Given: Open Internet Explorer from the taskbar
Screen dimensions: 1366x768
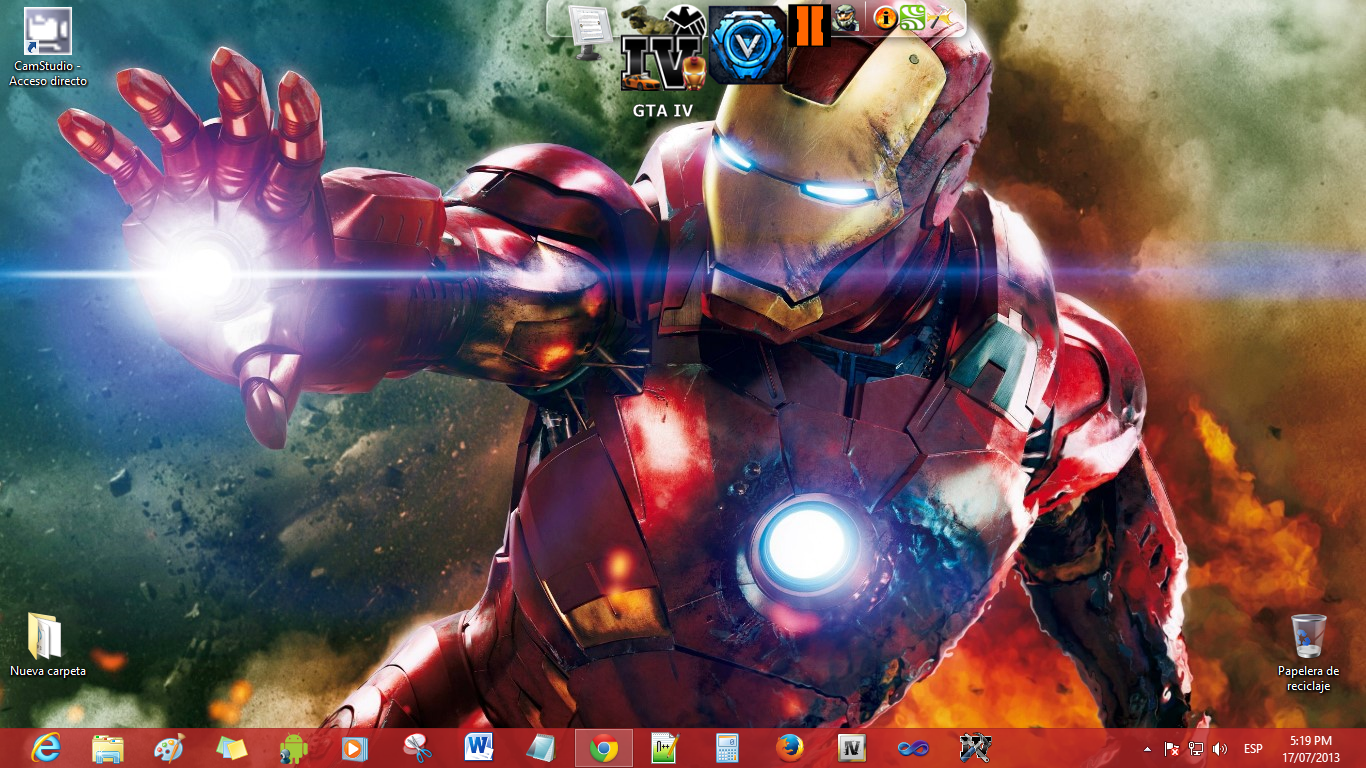Looking at the screenshot, I should (x=46, y=748).
